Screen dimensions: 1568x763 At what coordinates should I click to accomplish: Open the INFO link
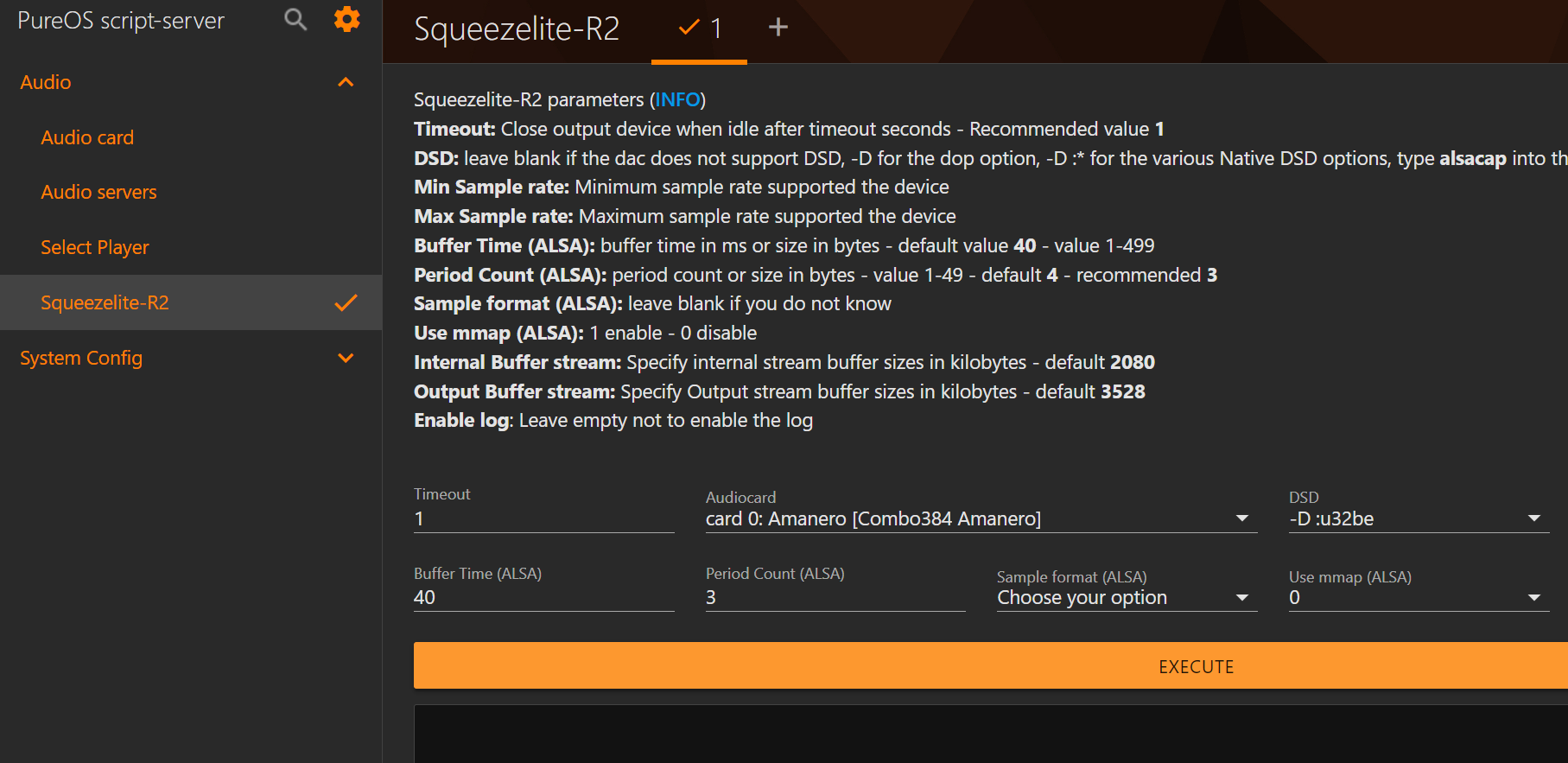pos(678,100)
